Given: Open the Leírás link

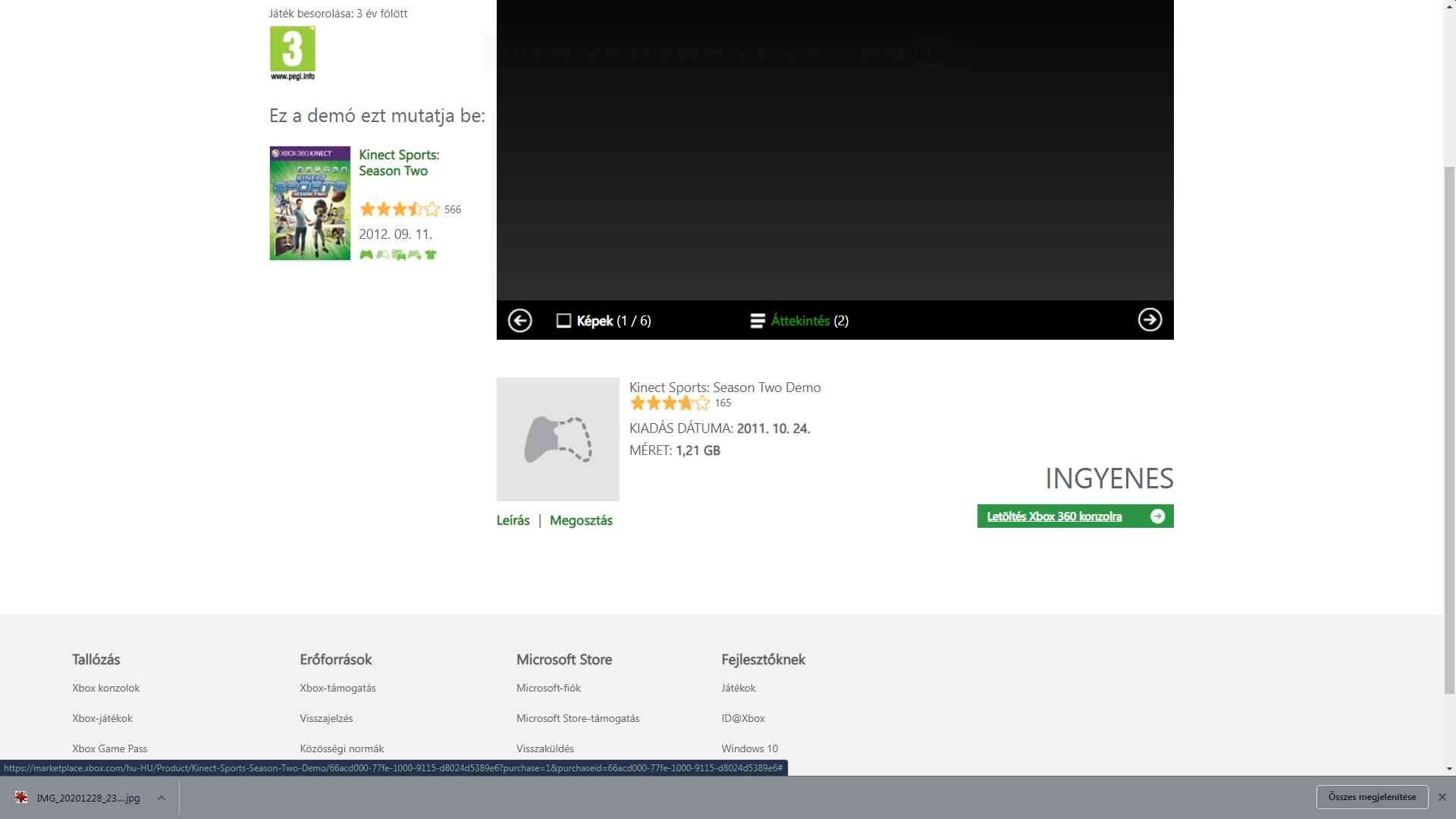Looking at the screenshot, I should pos(513,520).
